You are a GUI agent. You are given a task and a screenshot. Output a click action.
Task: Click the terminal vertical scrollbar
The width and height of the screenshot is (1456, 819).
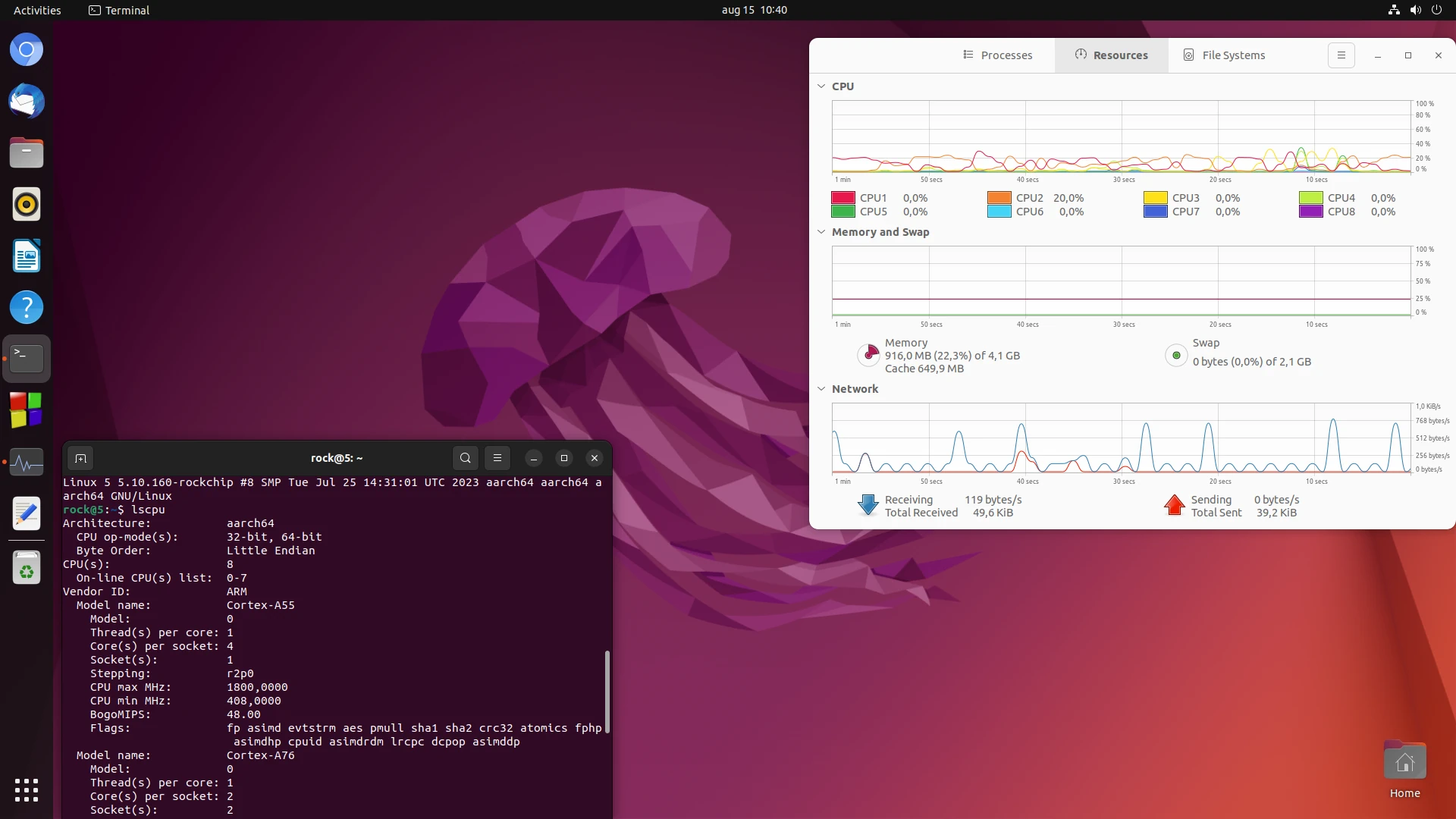point(607,690)
